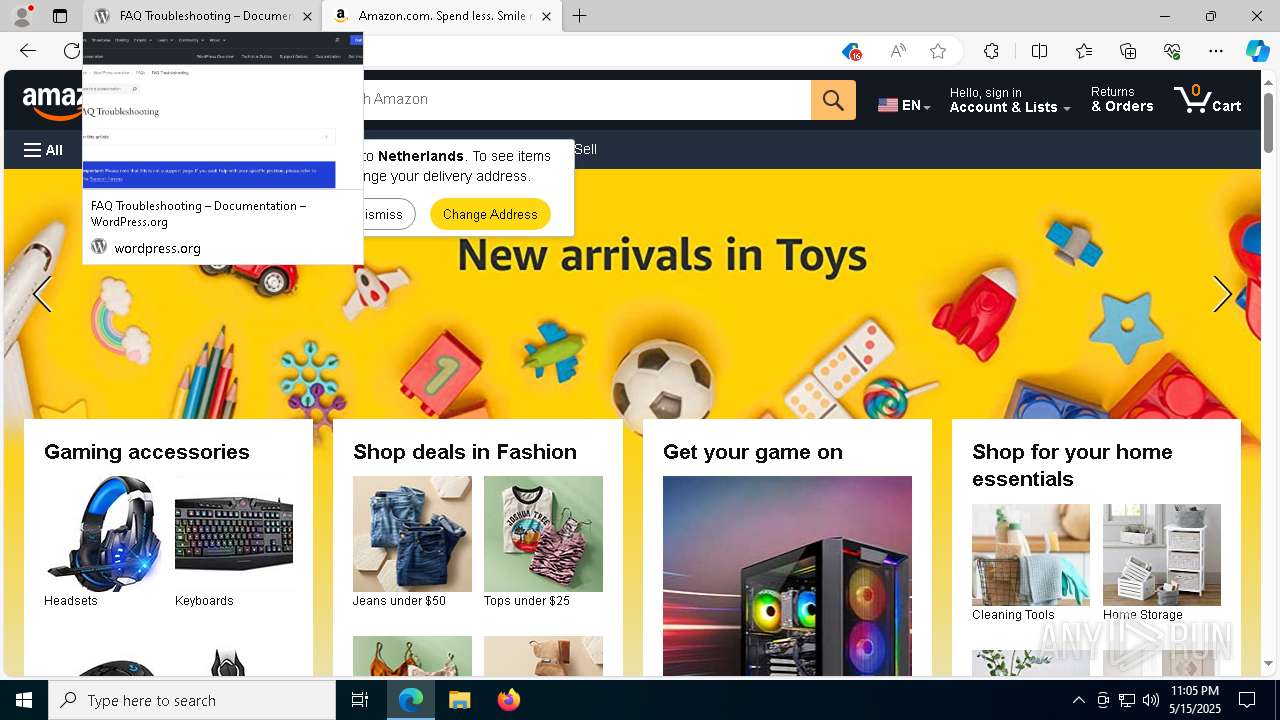Open Firefox from the taskbar
The image size is (1280, 720).
click(x=509, y=700)
